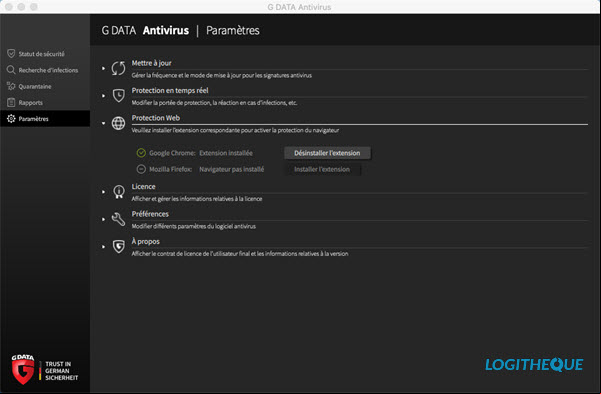Click the shield icon beside Statut de sécurité
This screenshot has width=601, height=394.
click(11, 54)
